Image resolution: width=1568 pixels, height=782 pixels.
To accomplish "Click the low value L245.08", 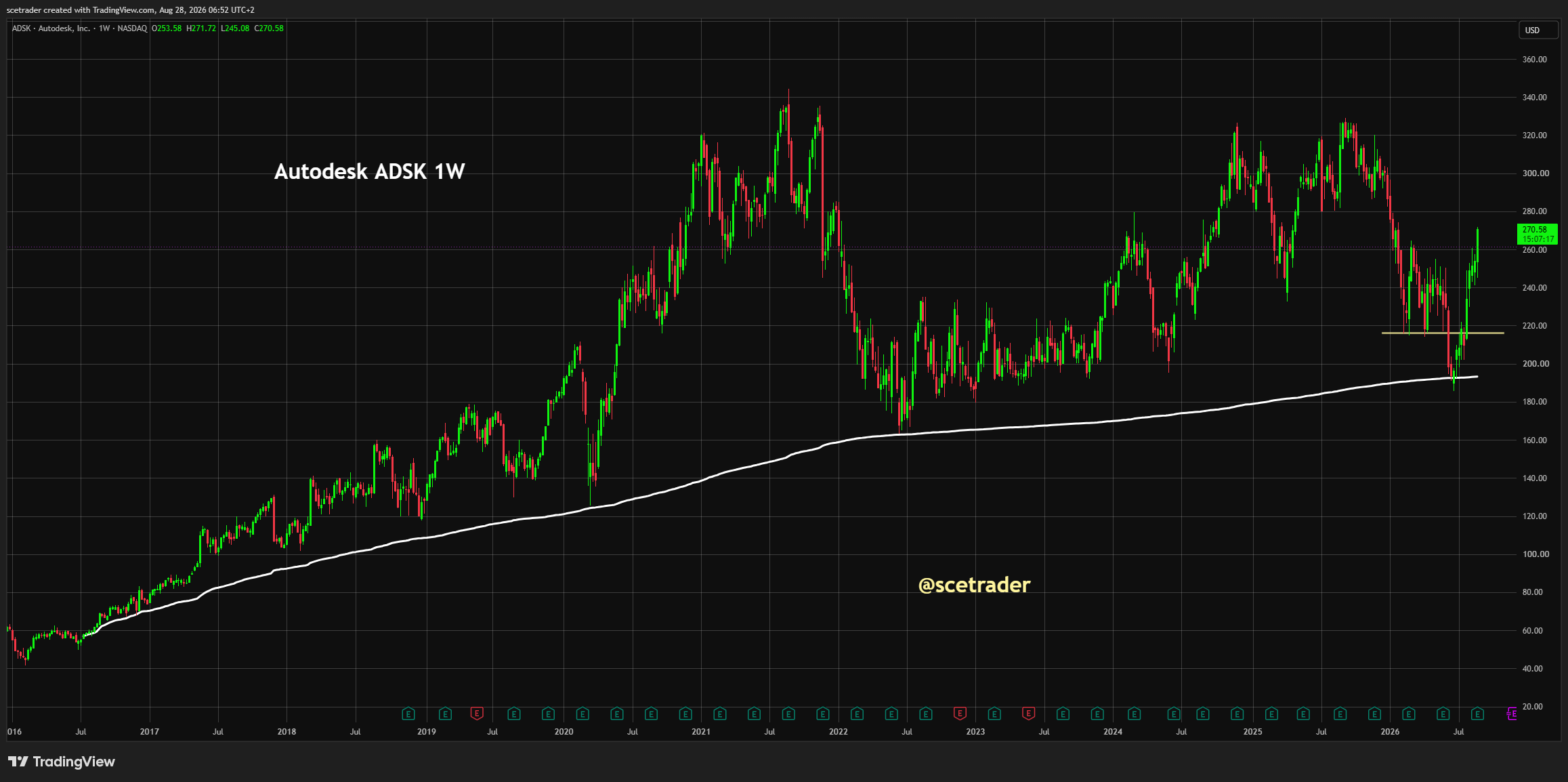I will click(235, 28).
